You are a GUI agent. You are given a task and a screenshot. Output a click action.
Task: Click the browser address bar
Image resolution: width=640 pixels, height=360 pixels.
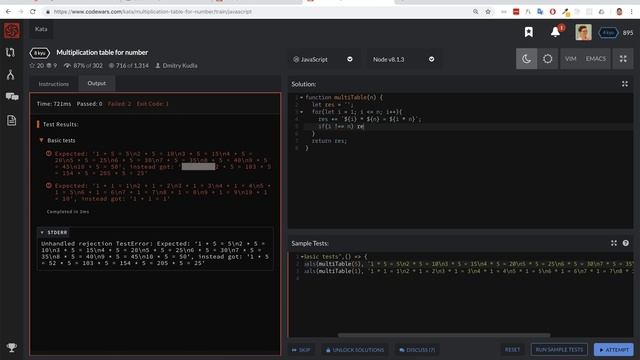click(257, 12)
